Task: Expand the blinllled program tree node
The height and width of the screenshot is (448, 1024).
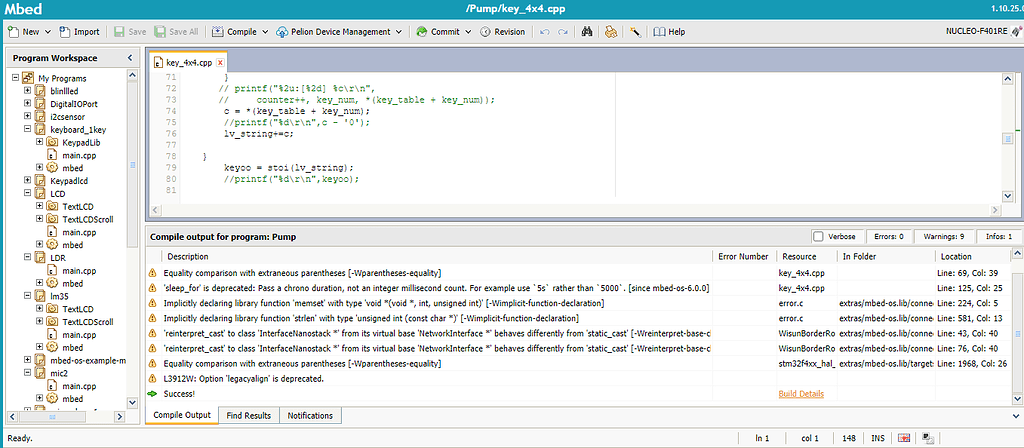Action: coord(27,90)
